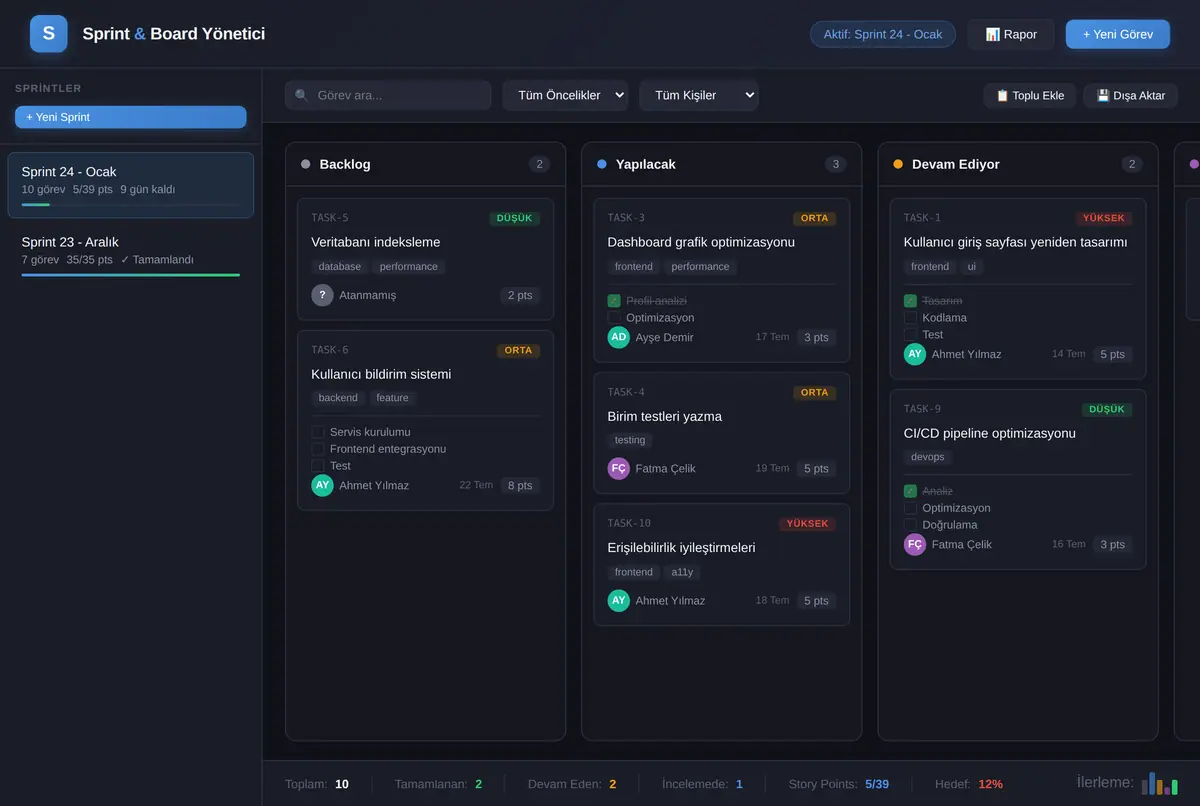Screen dimensions: 1200x806
Task: Click Ahmet Yılmaz's avatar on TASK-1
Action: pyautogui.click(x=915, y=354)
